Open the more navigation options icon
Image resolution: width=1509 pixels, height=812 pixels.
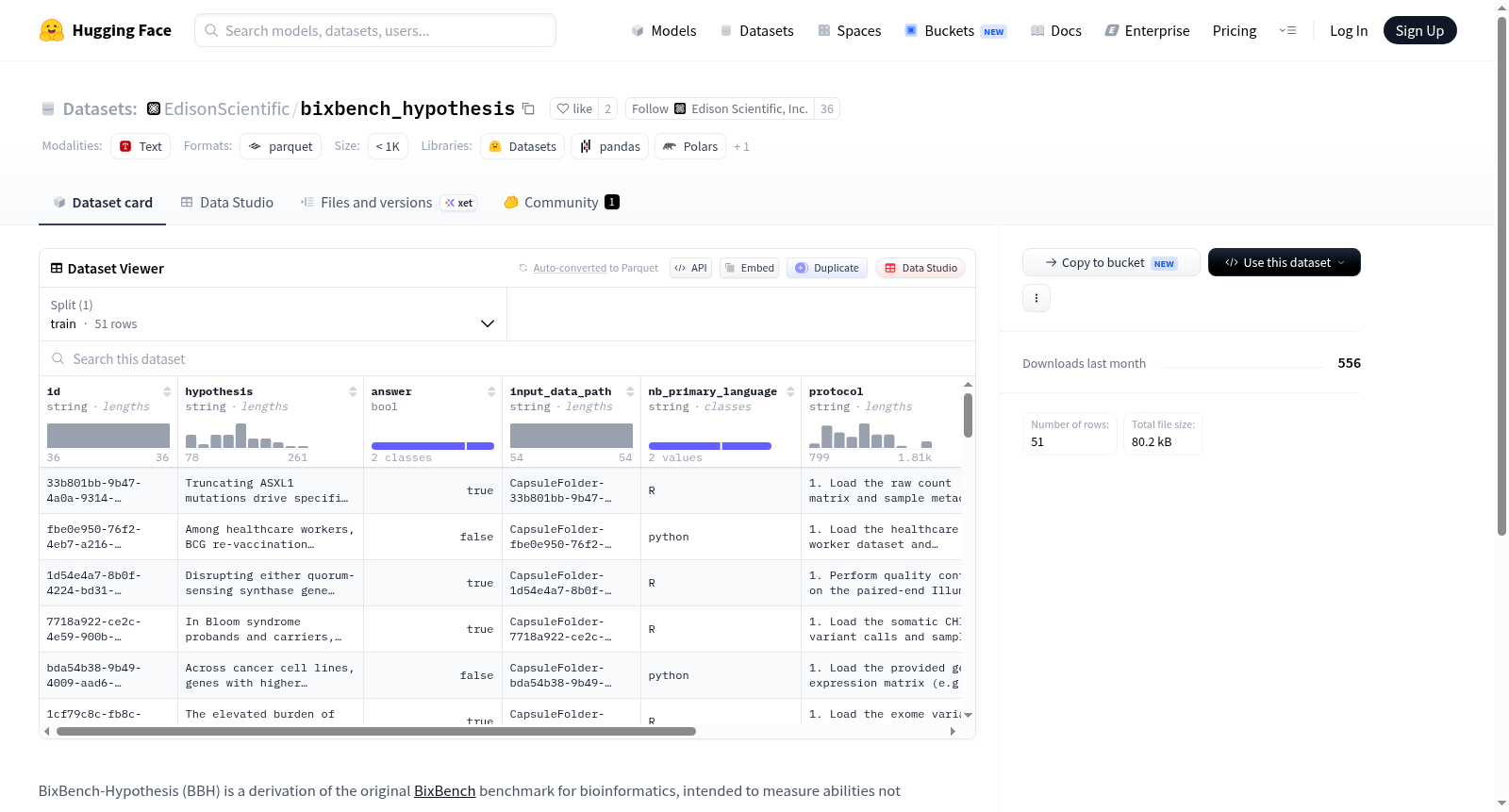(1287, 31)
